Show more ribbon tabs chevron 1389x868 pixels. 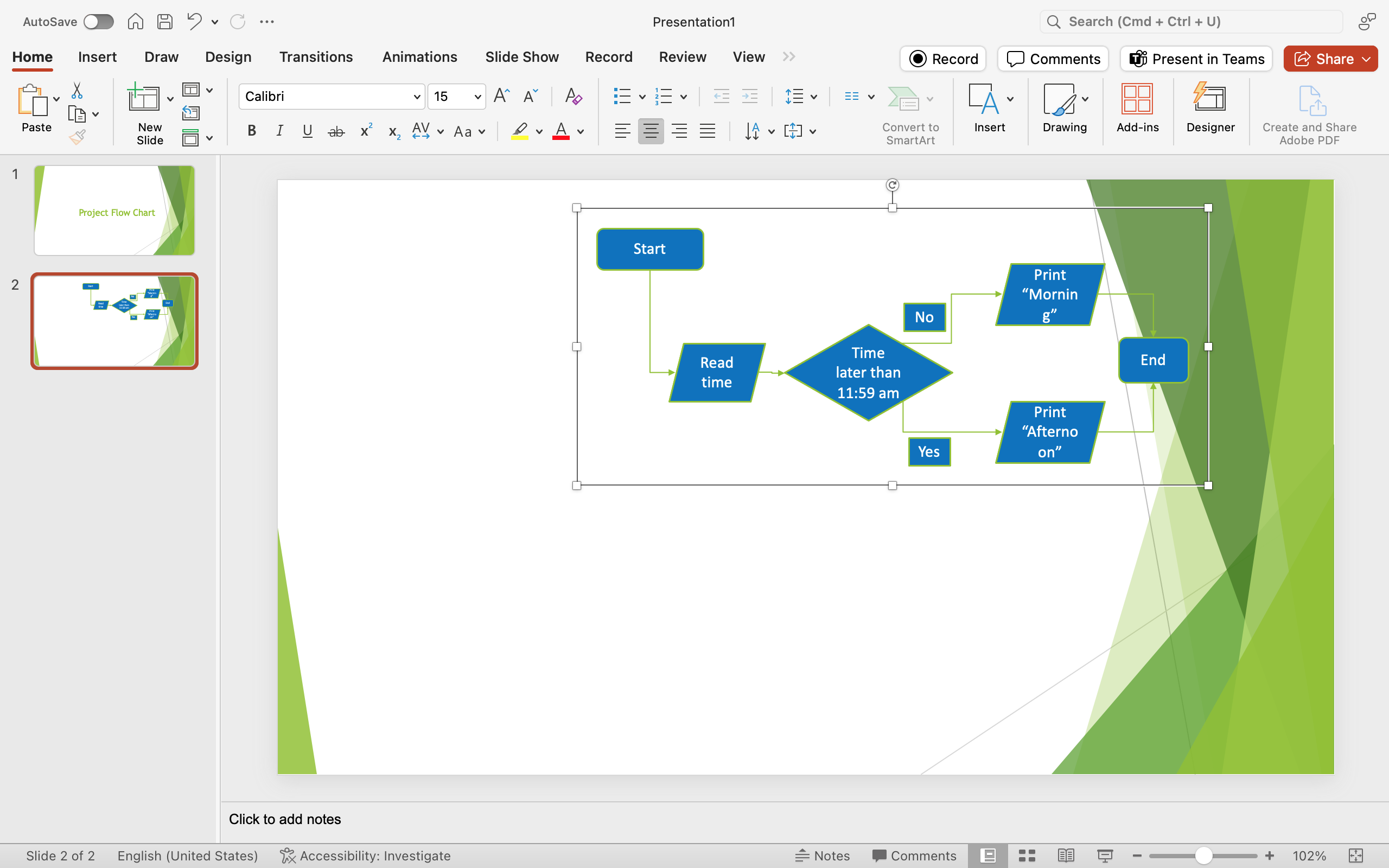(789, 56)
